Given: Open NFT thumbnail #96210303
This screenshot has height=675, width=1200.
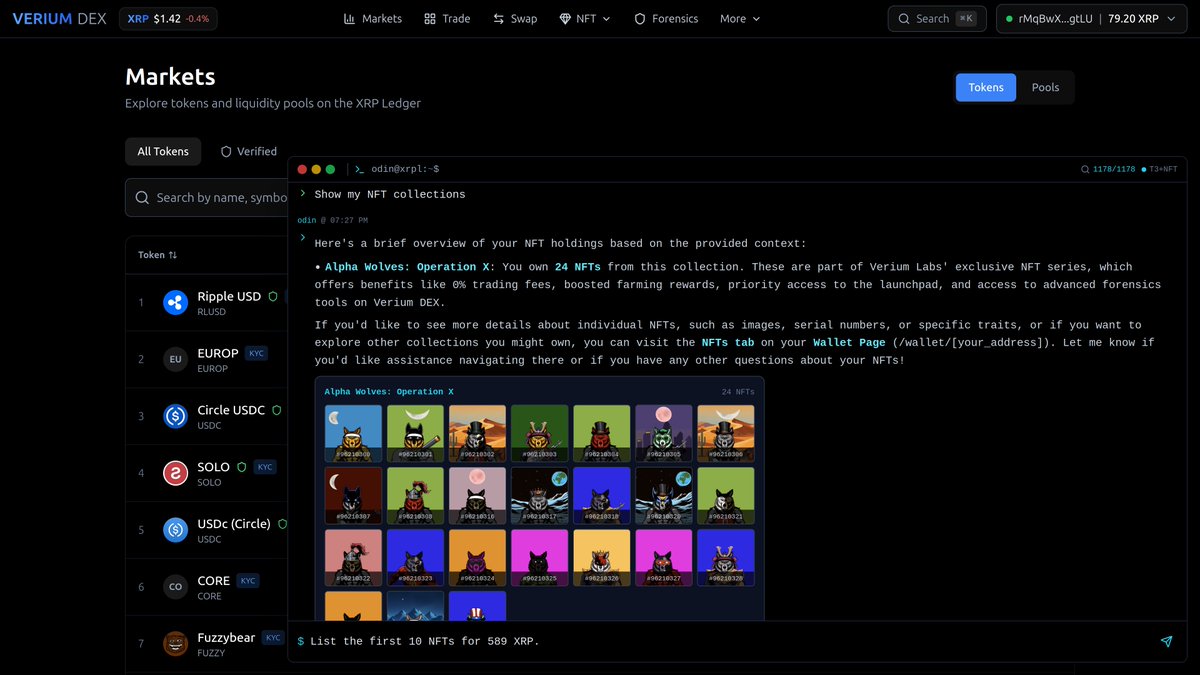Looking at the screenshot, I should coord(539,433).
